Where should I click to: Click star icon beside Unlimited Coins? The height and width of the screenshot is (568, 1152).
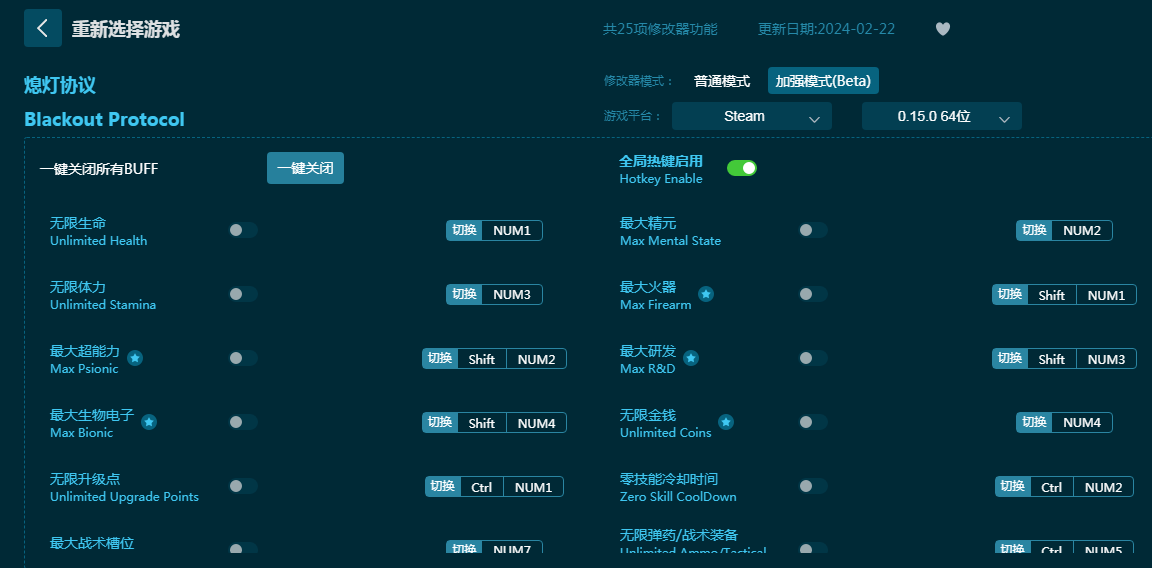coord(726,422)
